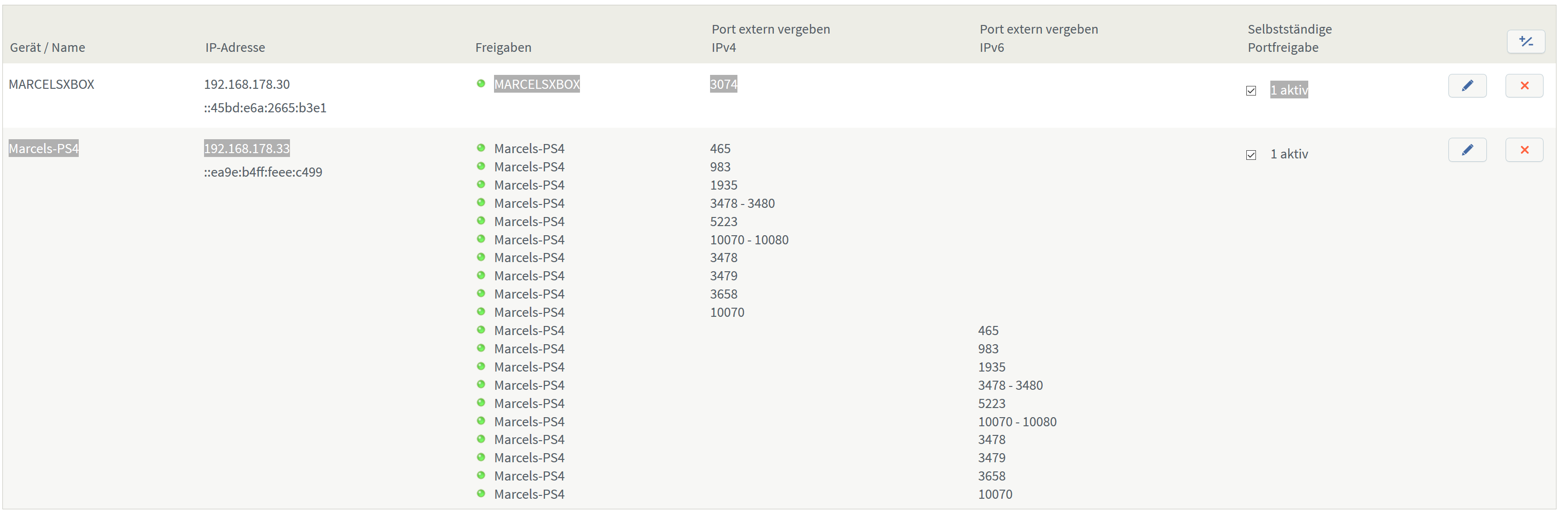Sort by Gerät / Name column header
This screenshot has width=1568, height=517.
(48, 48)
